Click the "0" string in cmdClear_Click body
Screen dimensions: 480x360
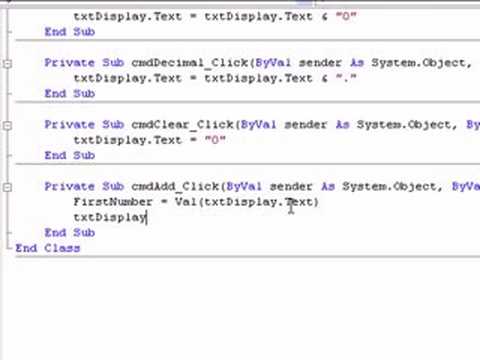point(215,140)
